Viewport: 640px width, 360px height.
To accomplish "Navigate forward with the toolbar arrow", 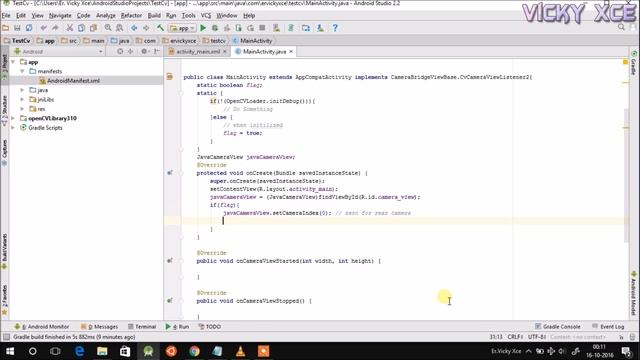I will (146, 28).
